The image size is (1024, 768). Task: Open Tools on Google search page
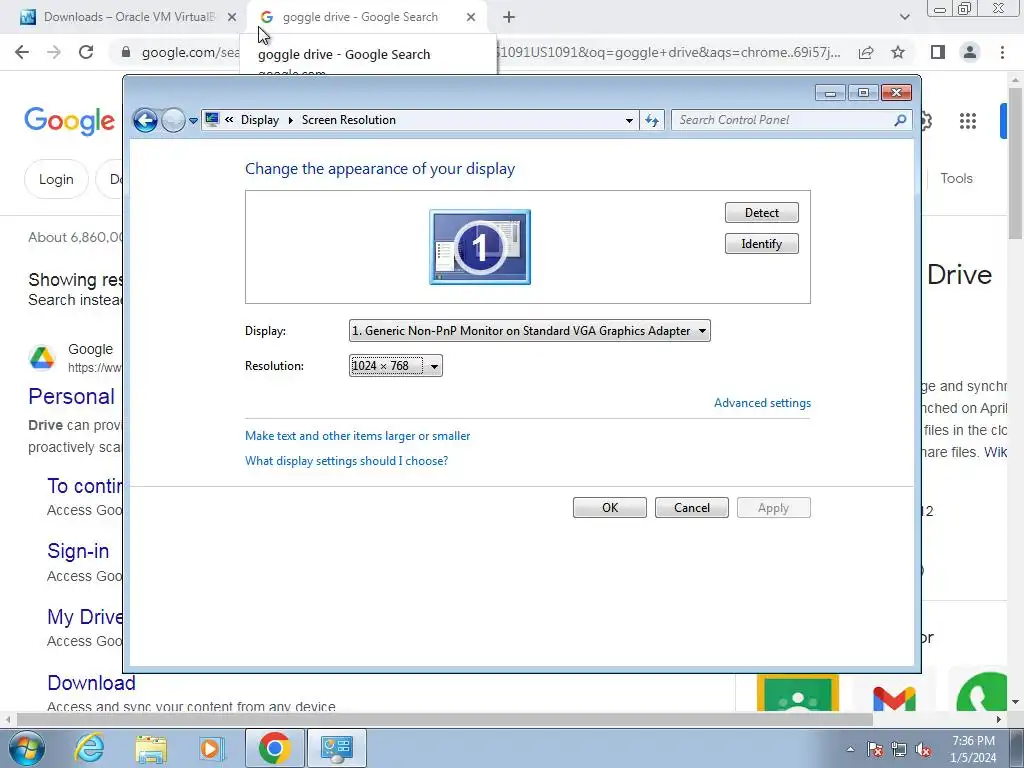(956, 178)
